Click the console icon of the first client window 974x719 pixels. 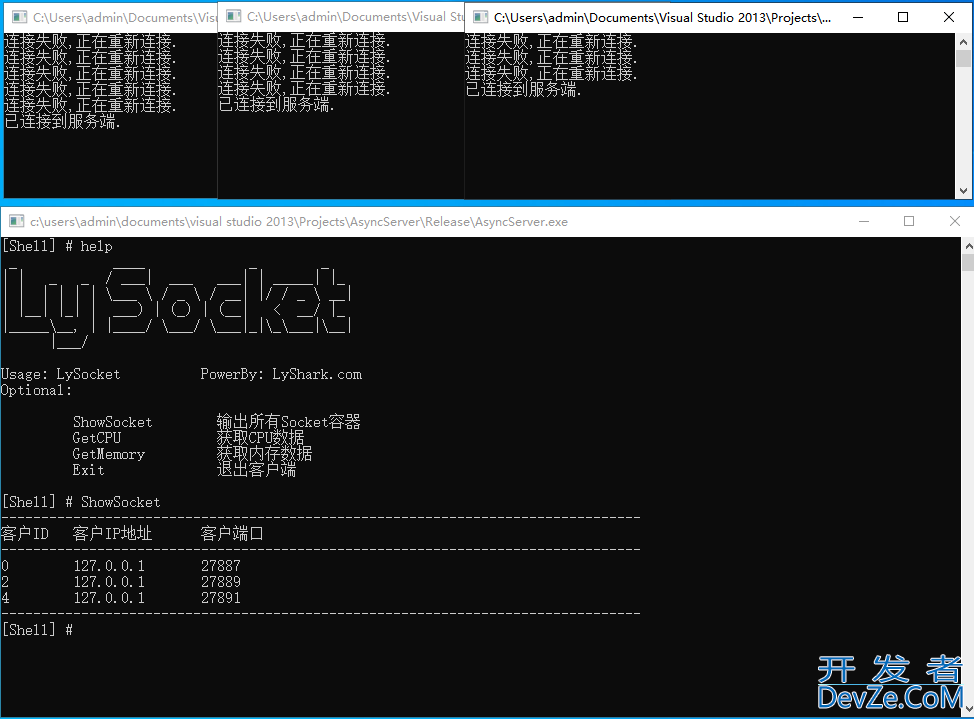click(18, 18)
